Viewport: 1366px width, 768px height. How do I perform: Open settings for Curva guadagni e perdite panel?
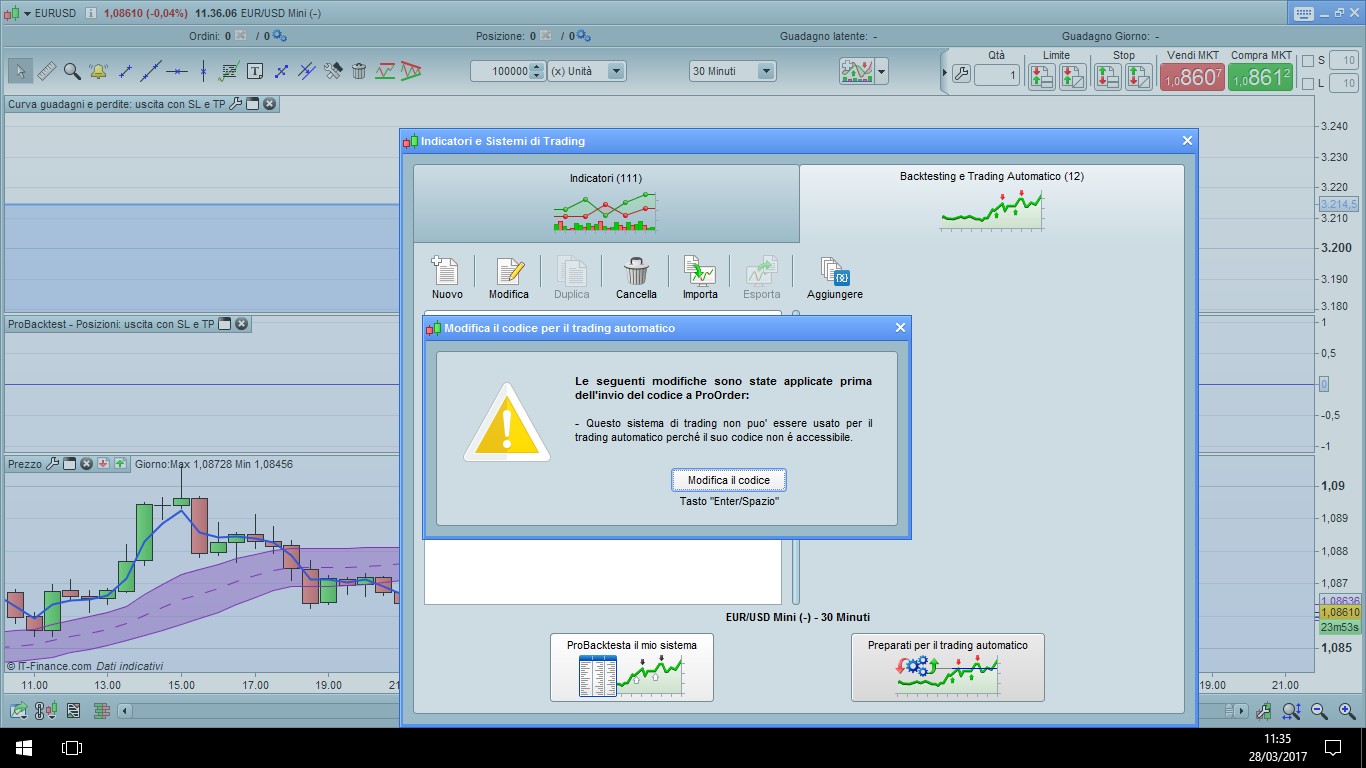click(x=236, y=104)
